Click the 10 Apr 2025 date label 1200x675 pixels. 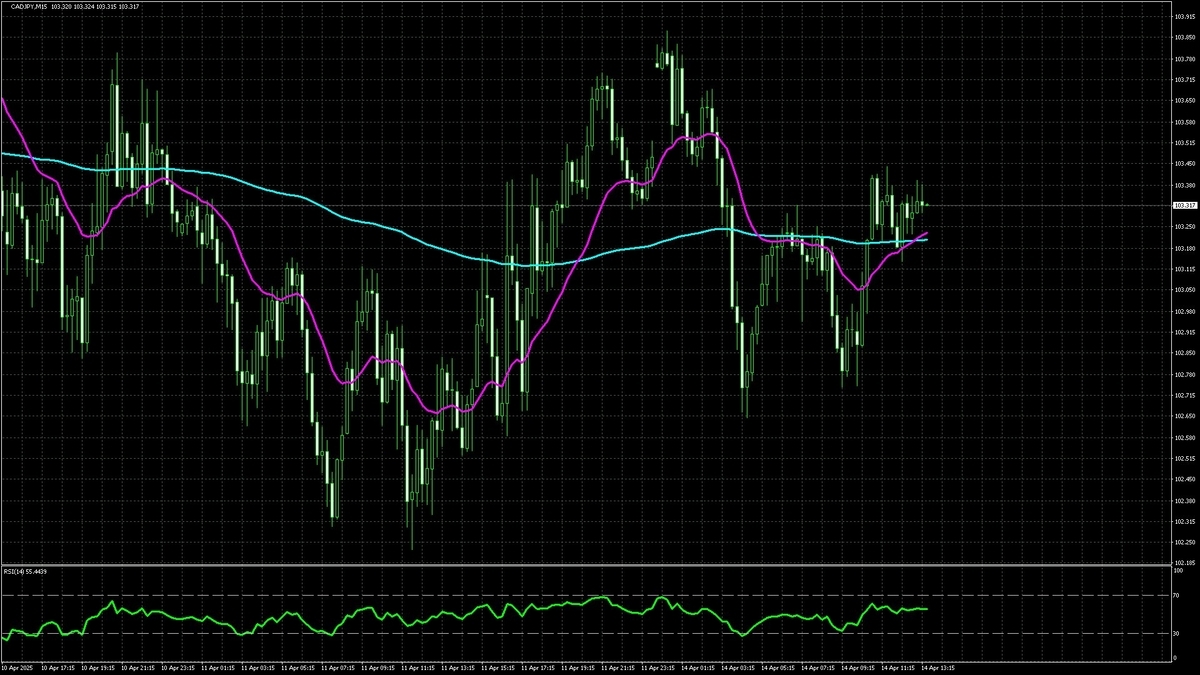click(16, 666)
